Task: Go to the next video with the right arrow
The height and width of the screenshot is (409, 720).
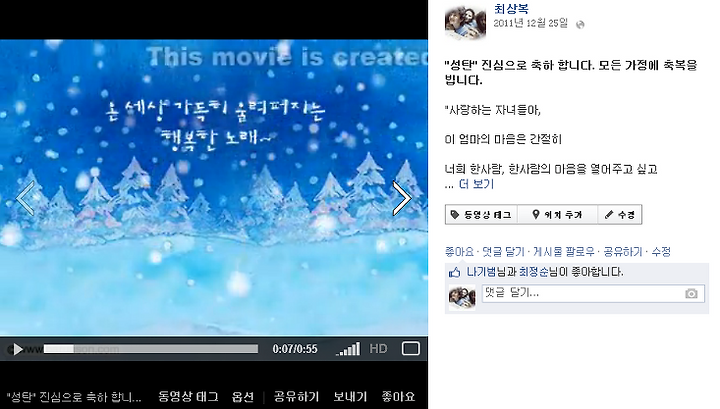Action: click(x=402, y=198)
